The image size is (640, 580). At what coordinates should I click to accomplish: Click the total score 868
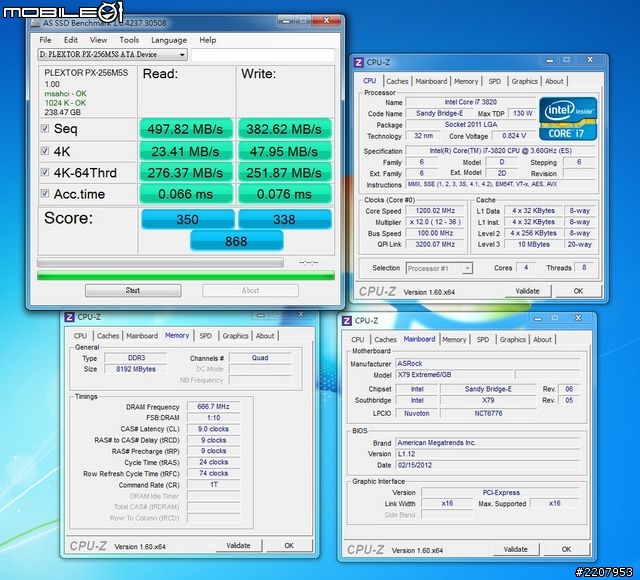click(236, 241)
